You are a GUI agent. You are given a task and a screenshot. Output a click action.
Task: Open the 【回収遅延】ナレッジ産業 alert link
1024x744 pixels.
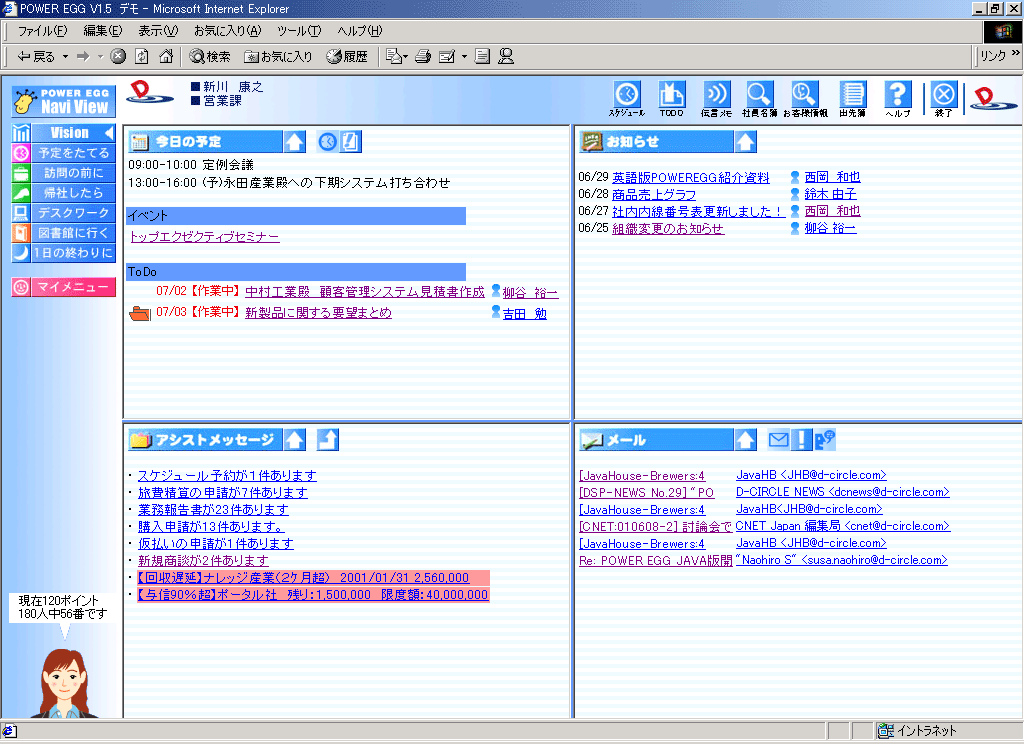[x=303, y=578]
